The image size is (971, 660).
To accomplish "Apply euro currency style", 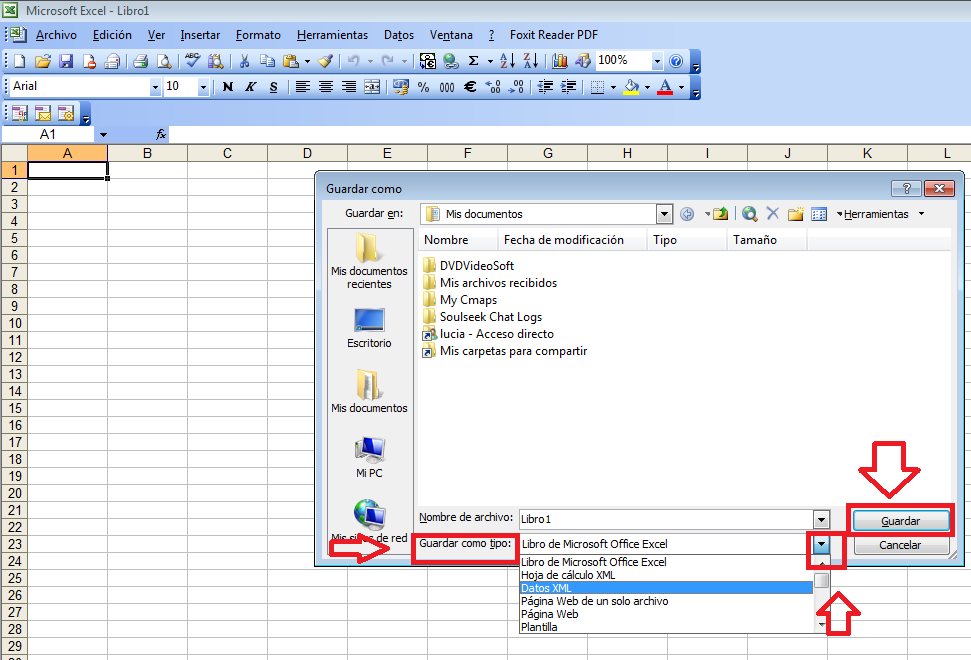I will (470, 87).
